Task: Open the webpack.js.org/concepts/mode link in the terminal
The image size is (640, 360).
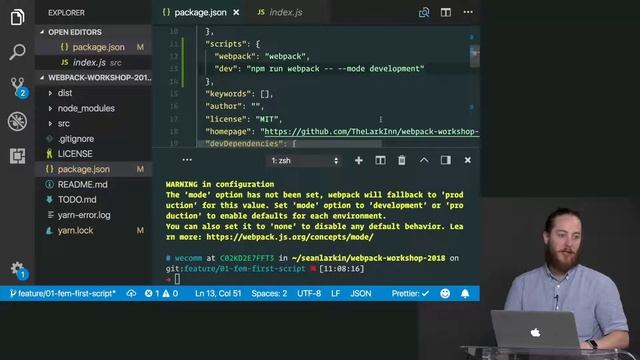Action: click(289, 237)
